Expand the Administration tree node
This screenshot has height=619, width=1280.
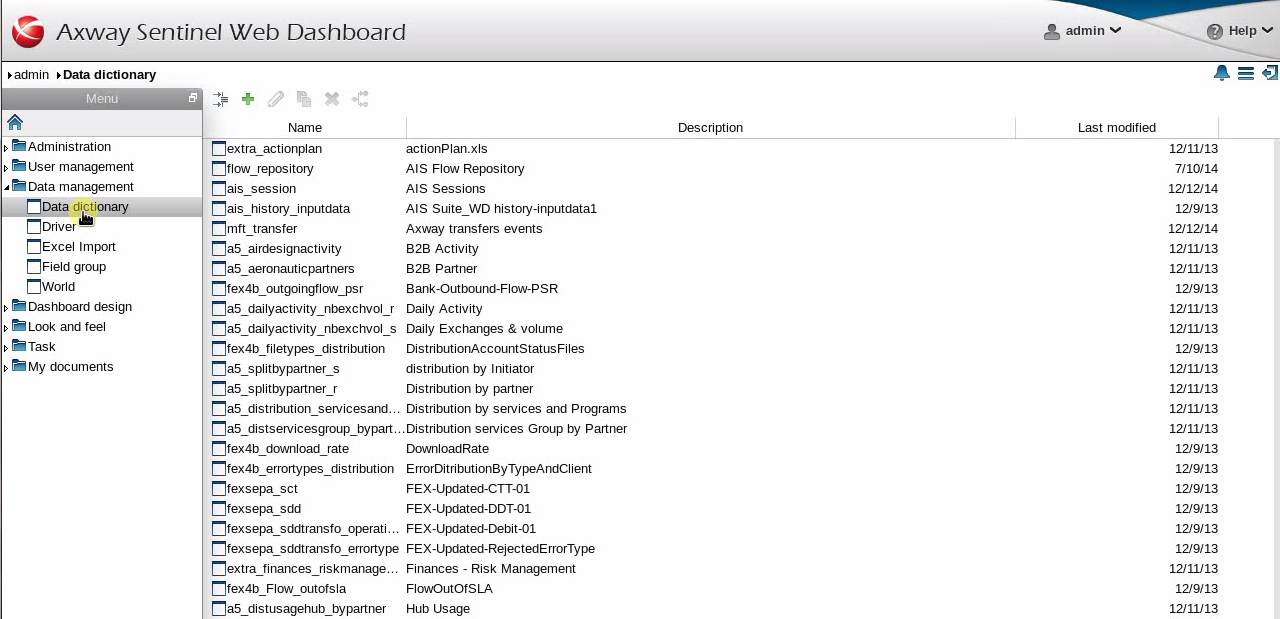6,148
